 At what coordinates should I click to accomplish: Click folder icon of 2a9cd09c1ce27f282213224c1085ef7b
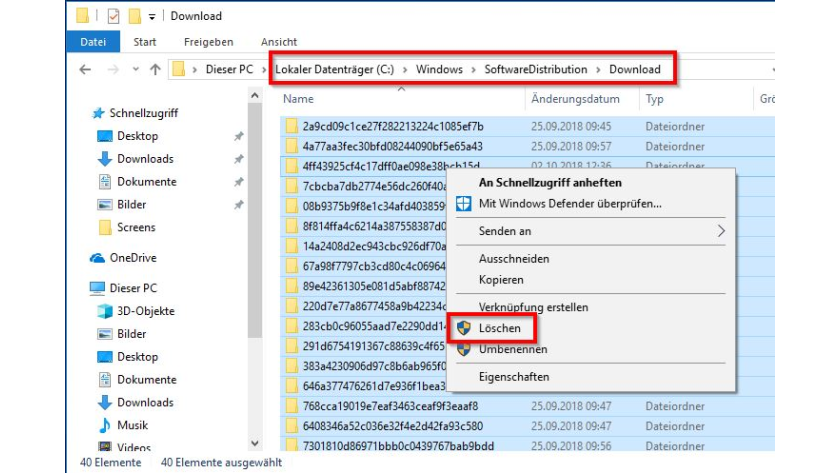point(291,126)
